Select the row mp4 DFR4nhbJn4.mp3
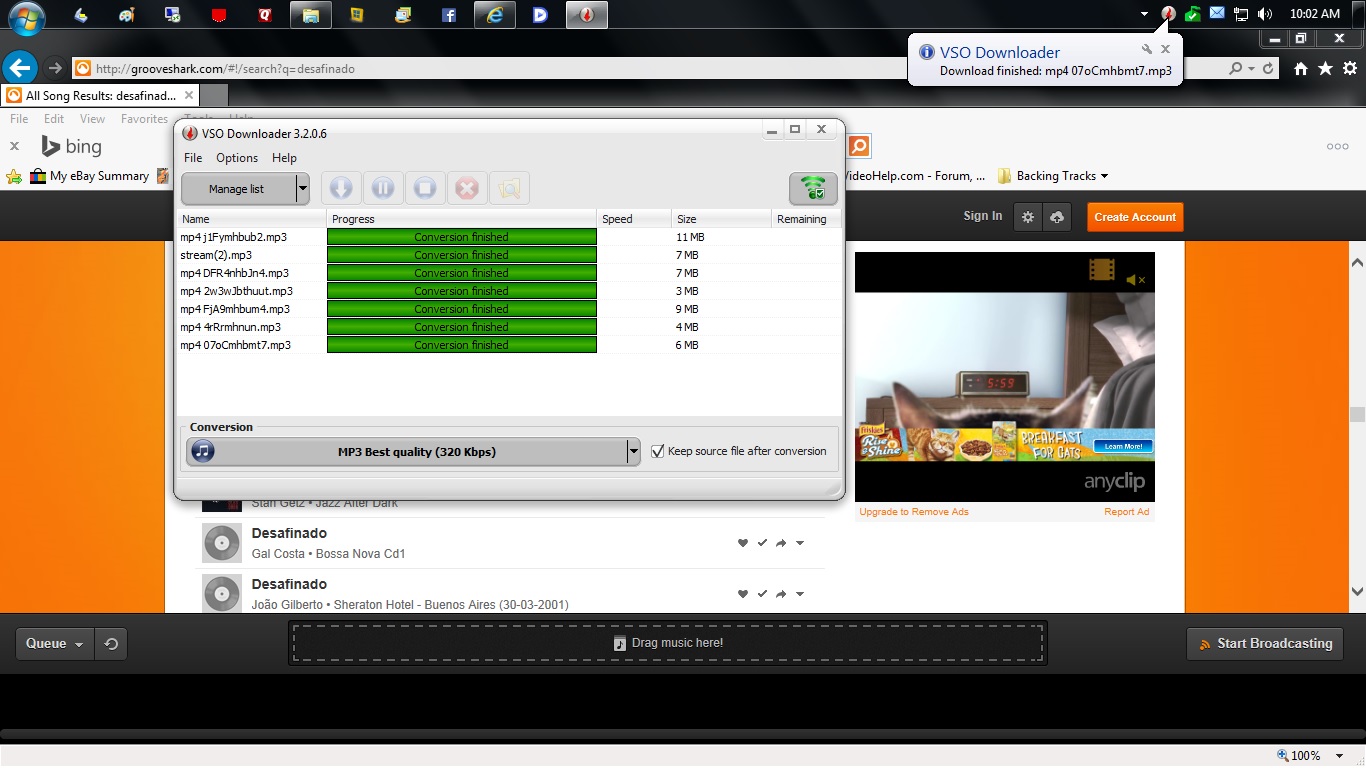Image resolution: width=1366 pixels, height=768 pixels. pos(510,273)
